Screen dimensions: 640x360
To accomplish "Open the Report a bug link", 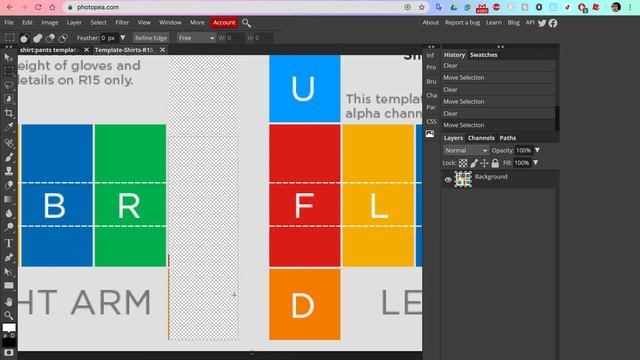I will (462, 22).
